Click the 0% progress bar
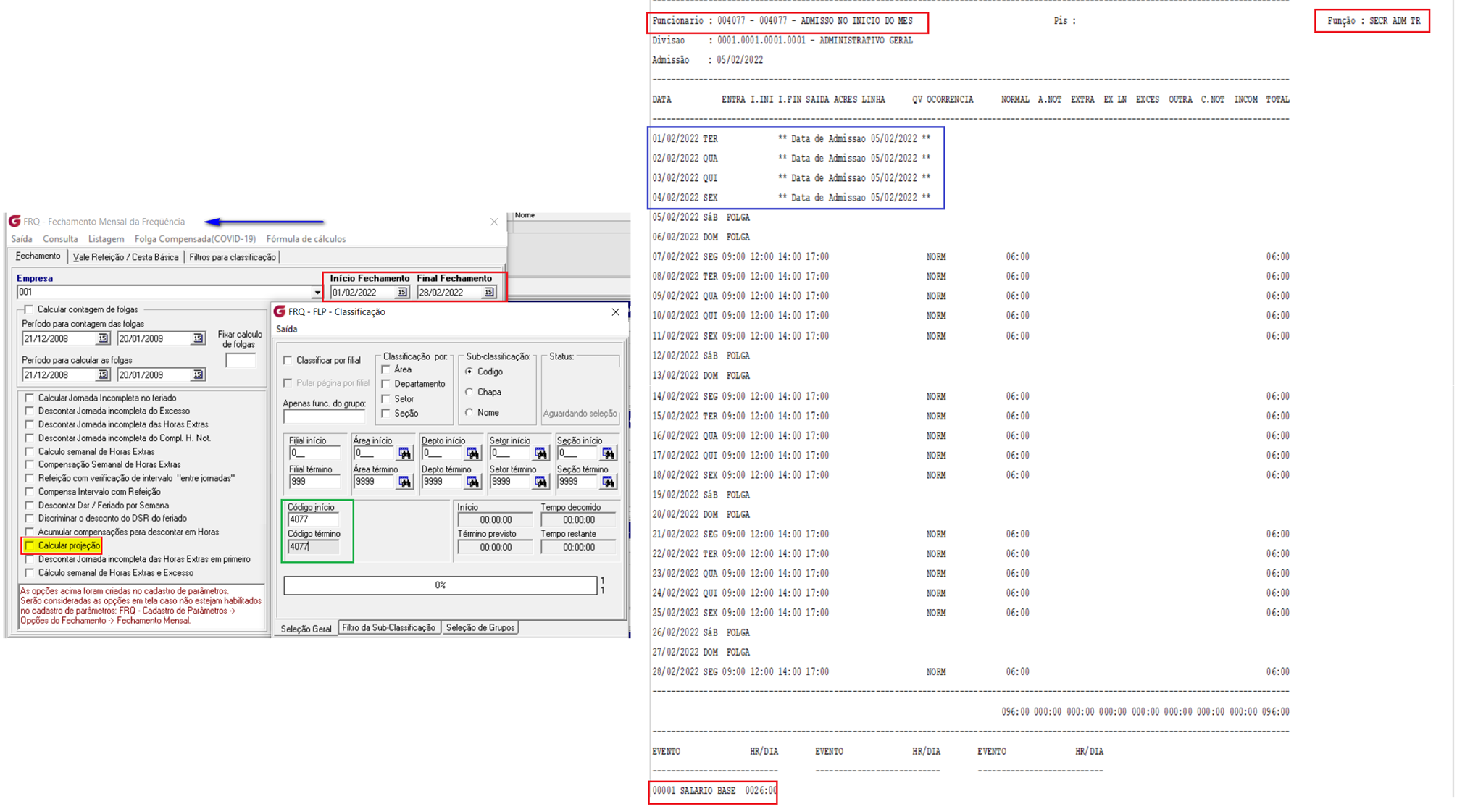This screenshot has width=1457, height=812. (x=440, y=585)
